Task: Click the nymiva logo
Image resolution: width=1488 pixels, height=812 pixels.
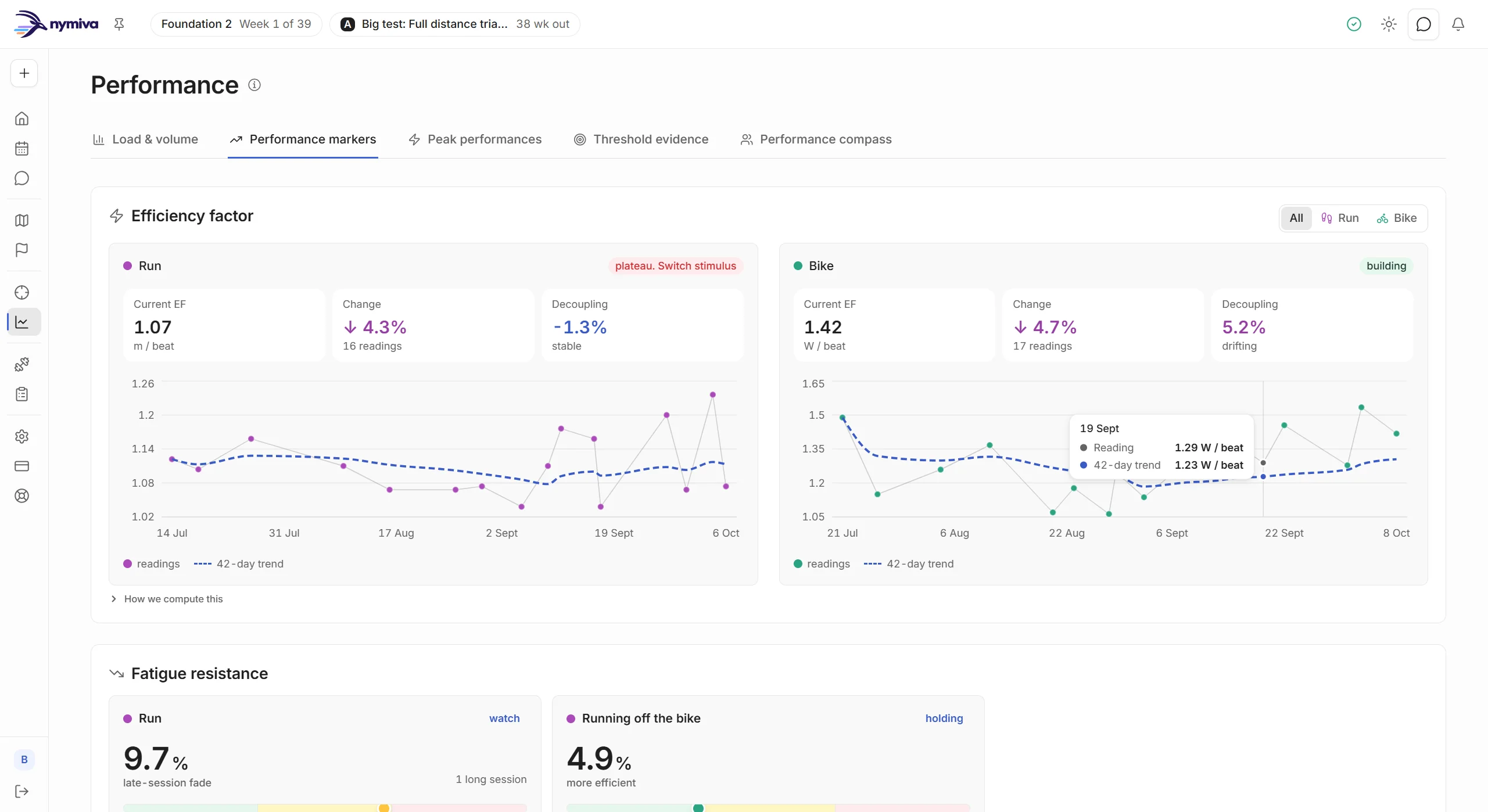Action: [56, 24]
